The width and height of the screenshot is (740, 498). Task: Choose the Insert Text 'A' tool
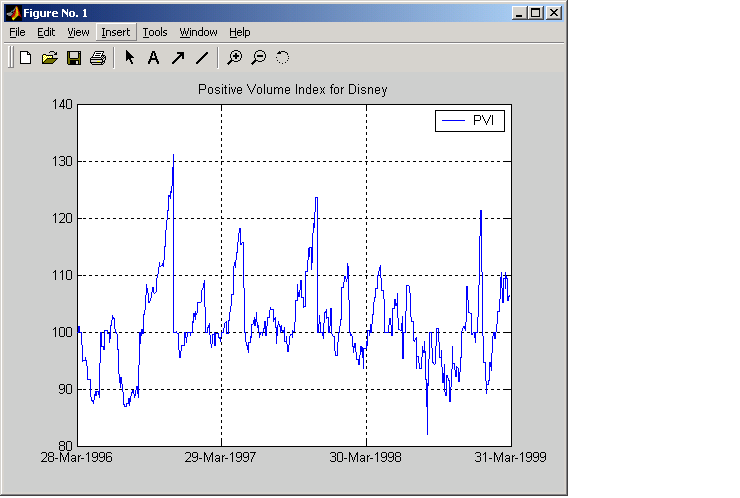pos(153,58)
